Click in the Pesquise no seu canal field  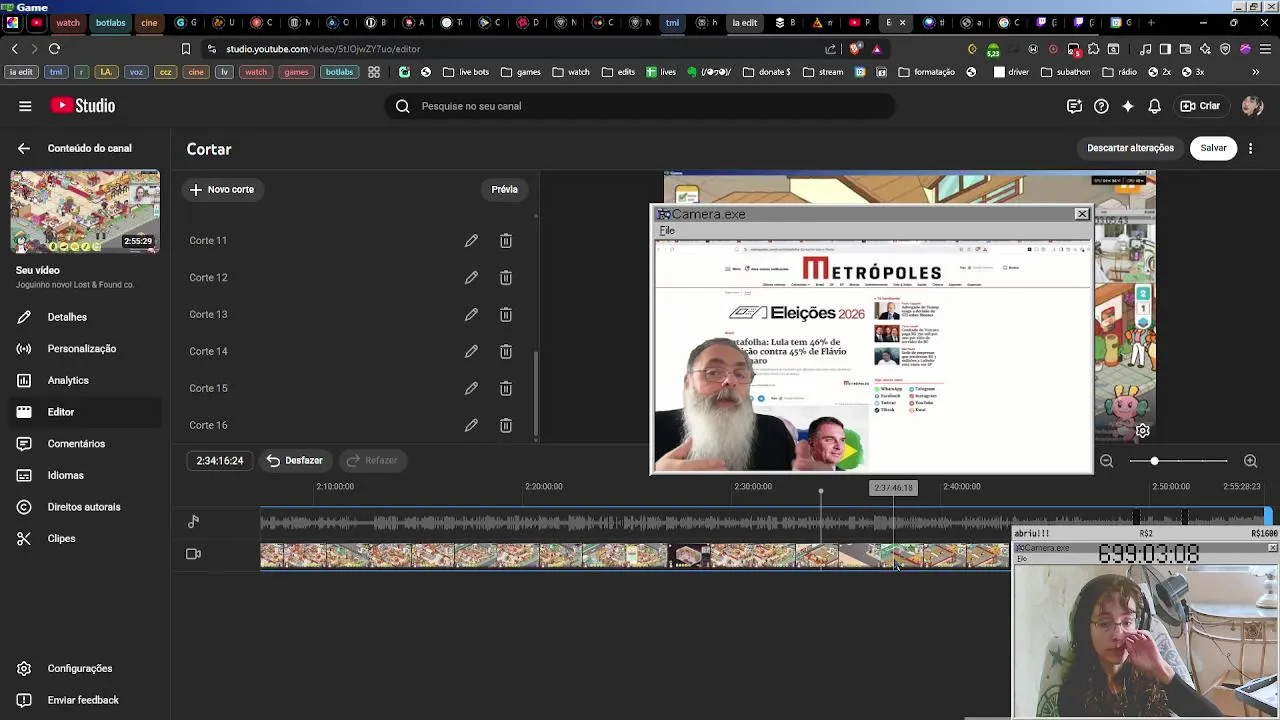pyautogui.click(x=640, y=106)
